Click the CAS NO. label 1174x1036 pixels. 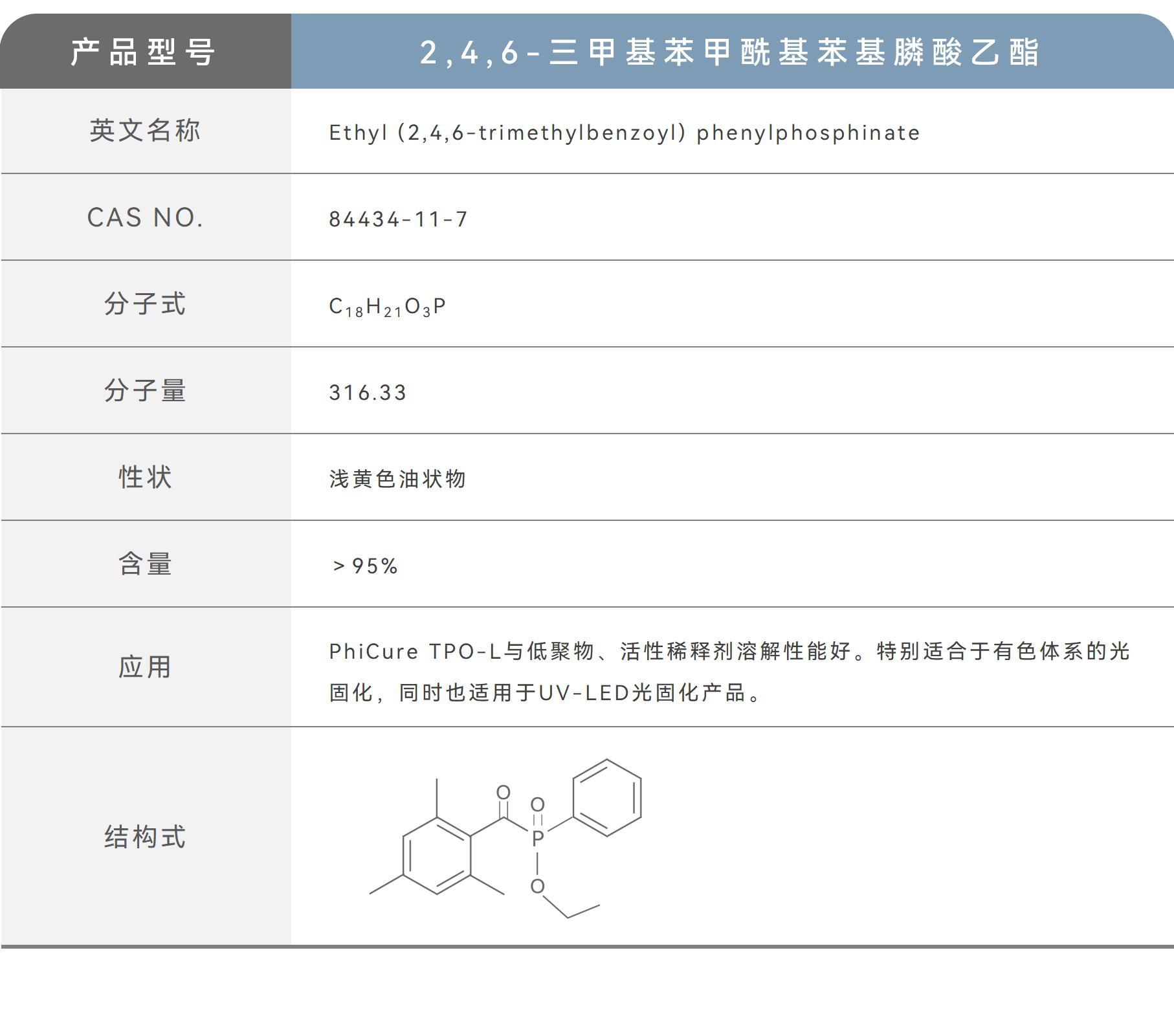pos(148,218)
